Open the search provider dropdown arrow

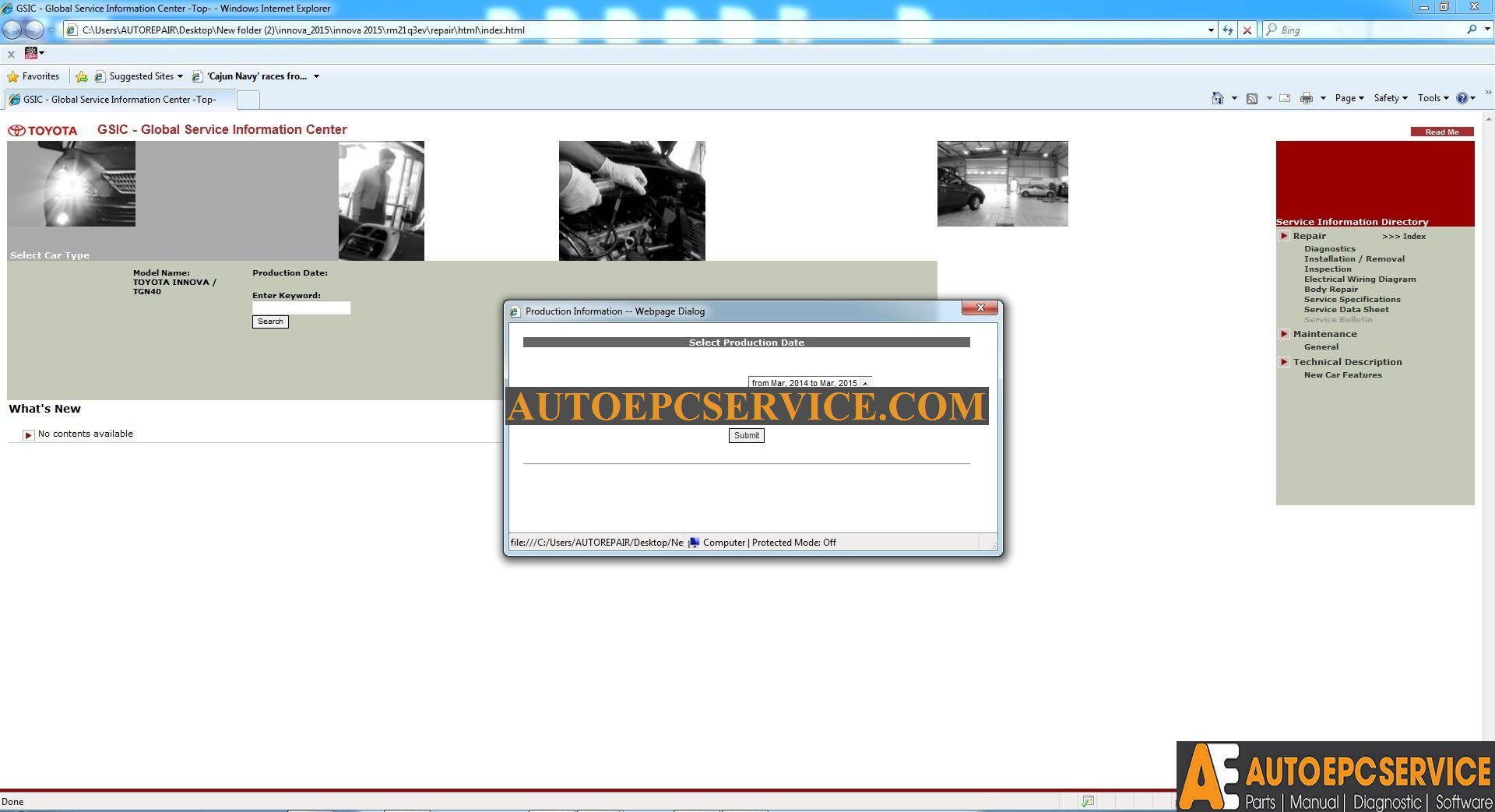[x=1487, y=30]
